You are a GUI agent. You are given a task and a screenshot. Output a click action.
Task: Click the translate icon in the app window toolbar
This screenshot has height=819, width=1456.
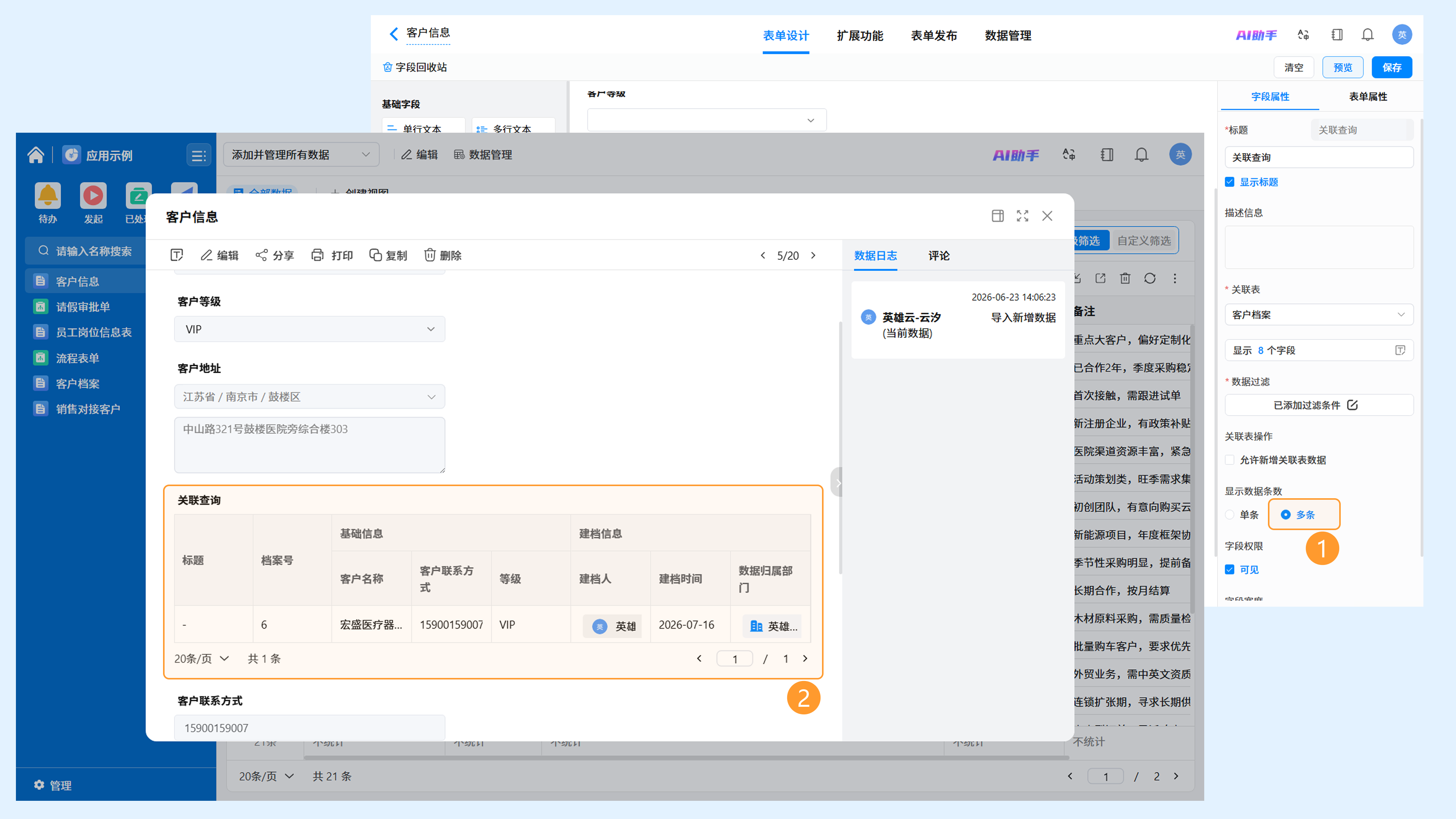(1068, 155)
